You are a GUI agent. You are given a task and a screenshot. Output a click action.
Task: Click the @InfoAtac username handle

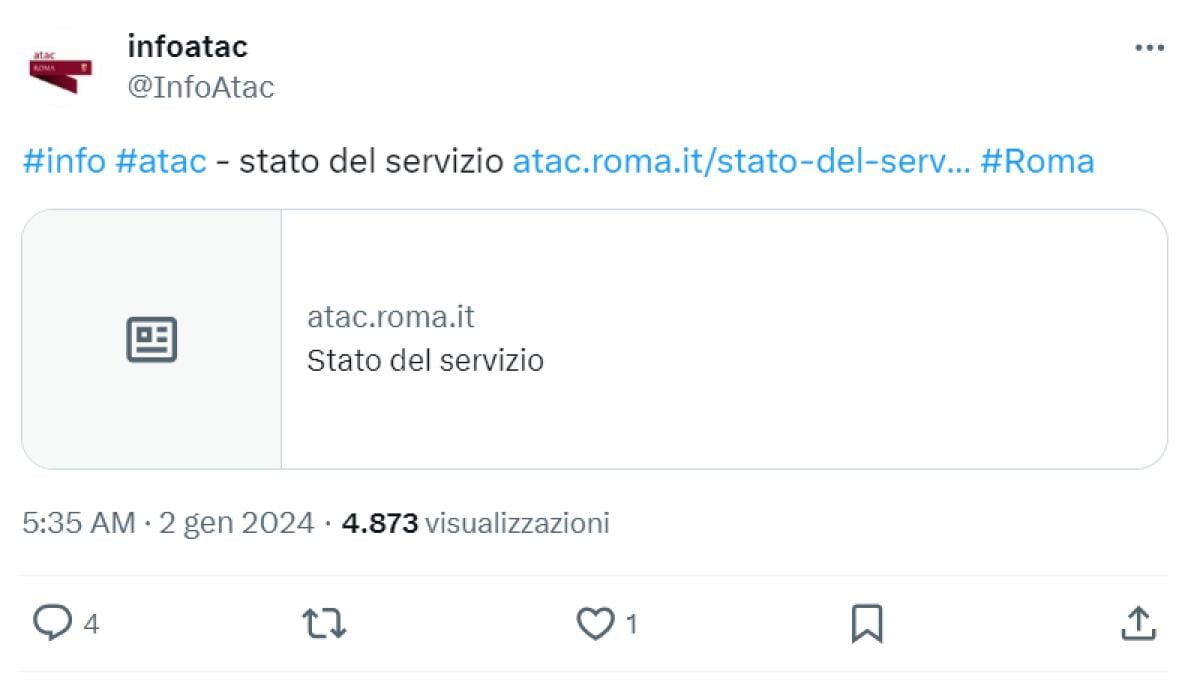point(198,87)
